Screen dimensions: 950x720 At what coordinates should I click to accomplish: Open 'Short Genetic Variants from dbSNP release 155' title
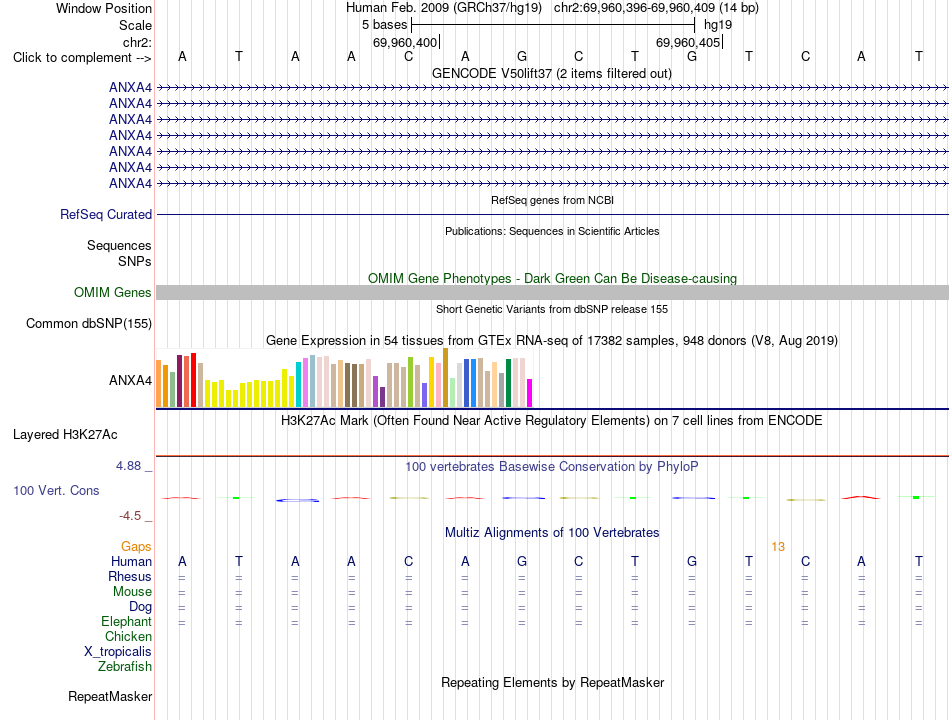552,309
